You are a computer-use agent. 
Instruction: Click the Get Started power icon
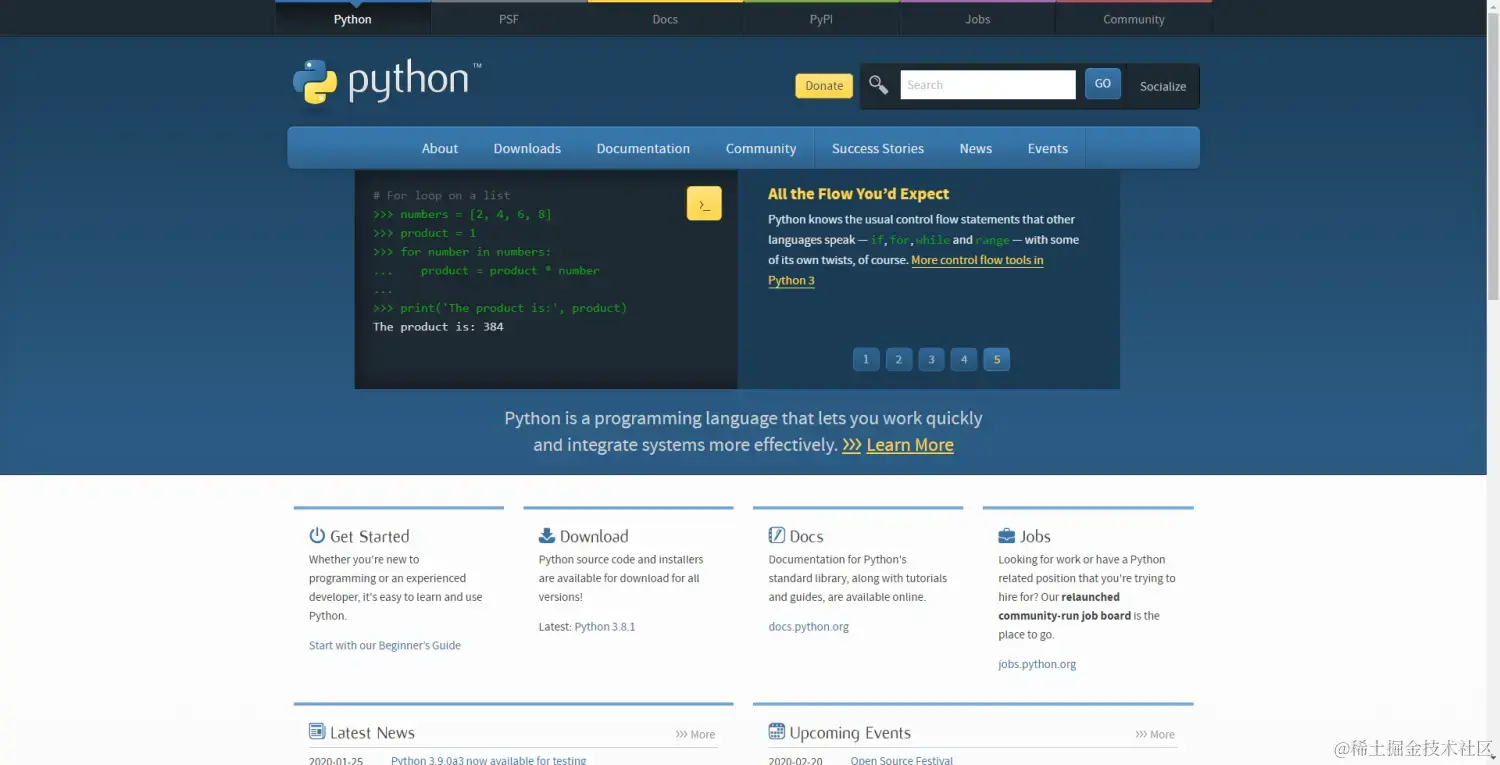[317, 536]
